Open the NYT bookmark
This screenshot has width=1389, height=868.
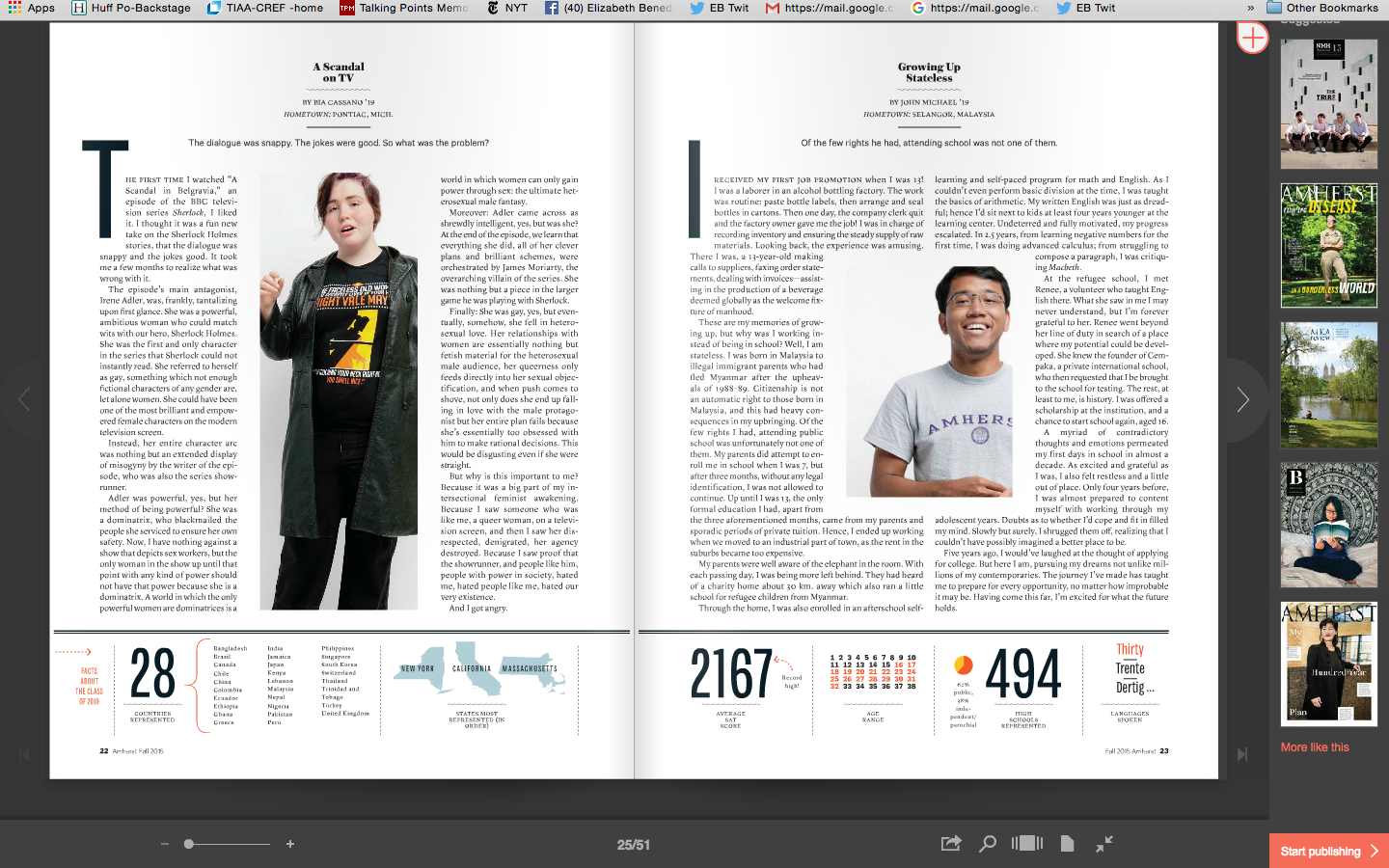click(x=507, y=8)
